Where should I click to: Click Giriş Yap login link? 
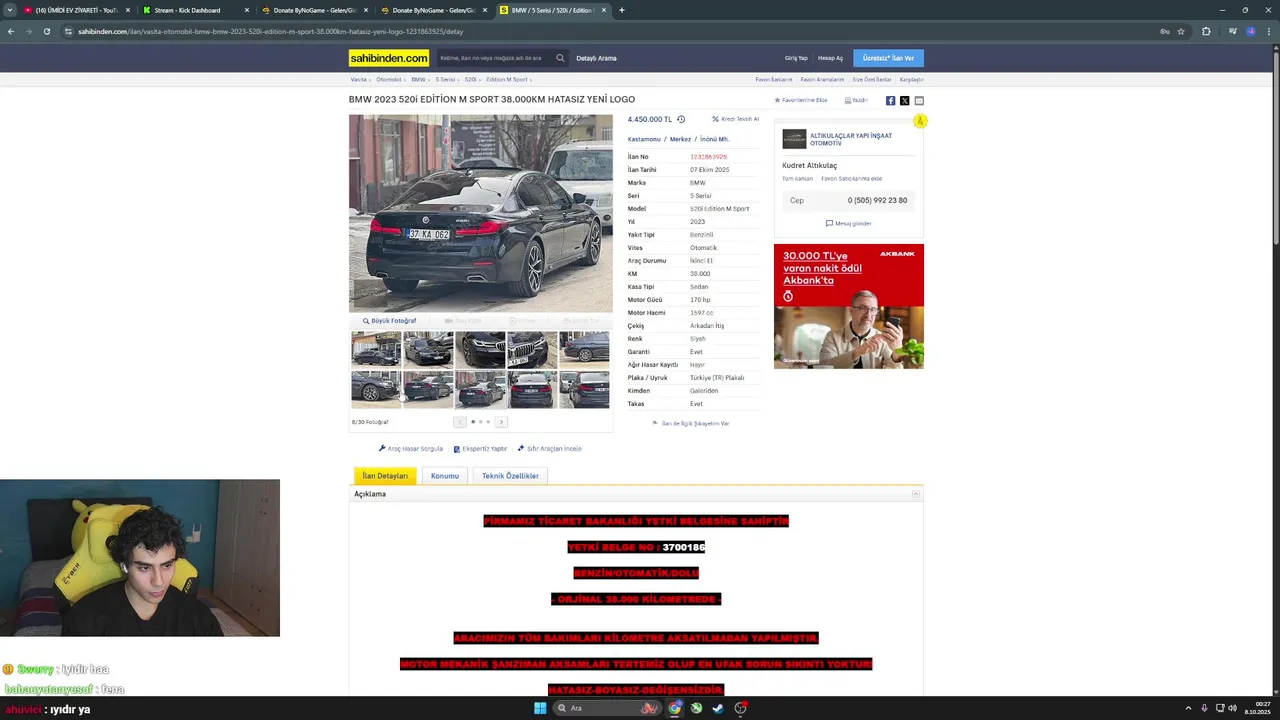click(x=796, y=58)
